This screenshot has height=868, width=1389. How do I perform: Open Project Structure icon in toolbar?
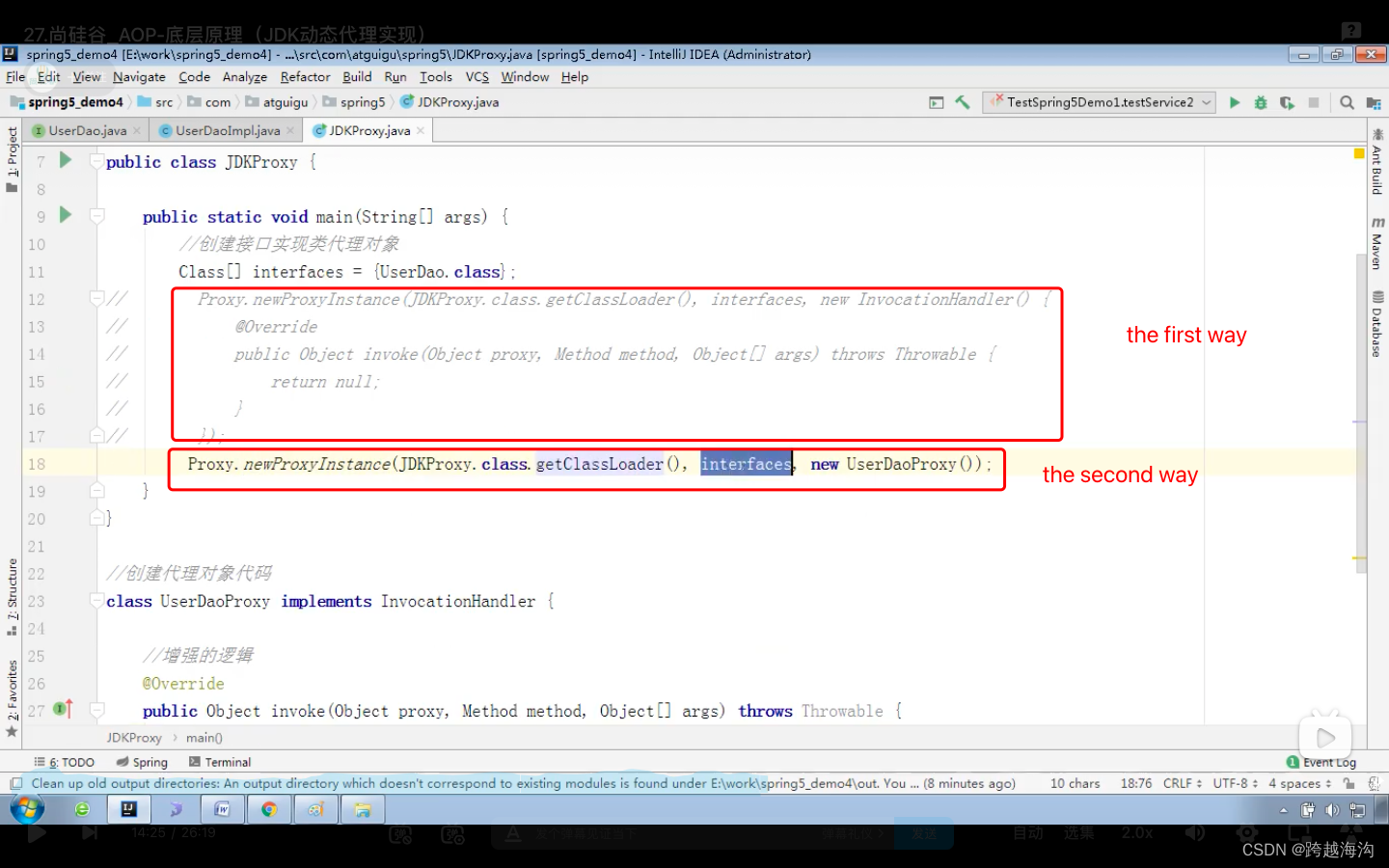click(1374, 102)
